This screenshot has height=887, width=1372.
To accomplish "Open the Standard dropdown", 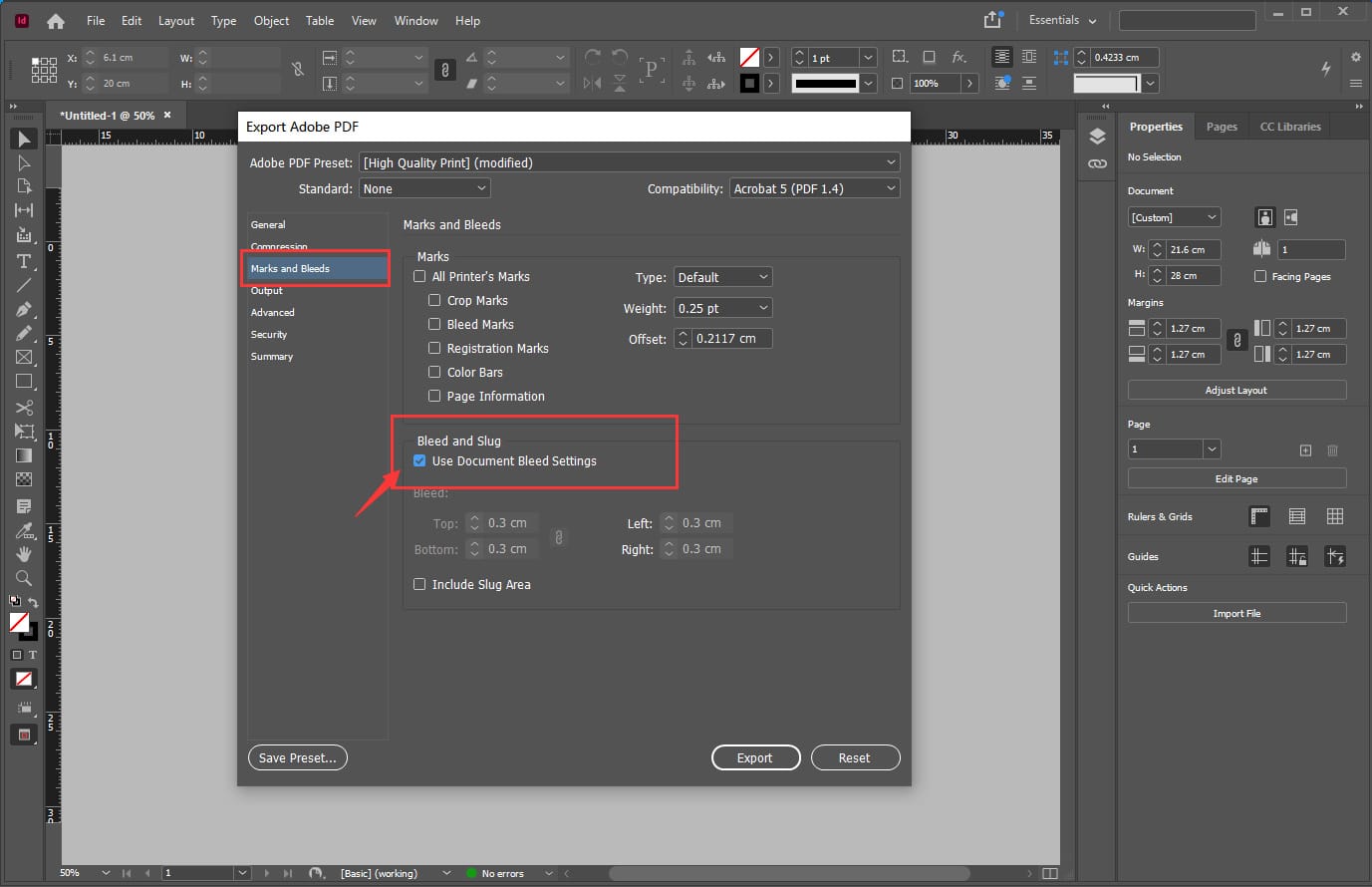I will [x=424, y=188].
